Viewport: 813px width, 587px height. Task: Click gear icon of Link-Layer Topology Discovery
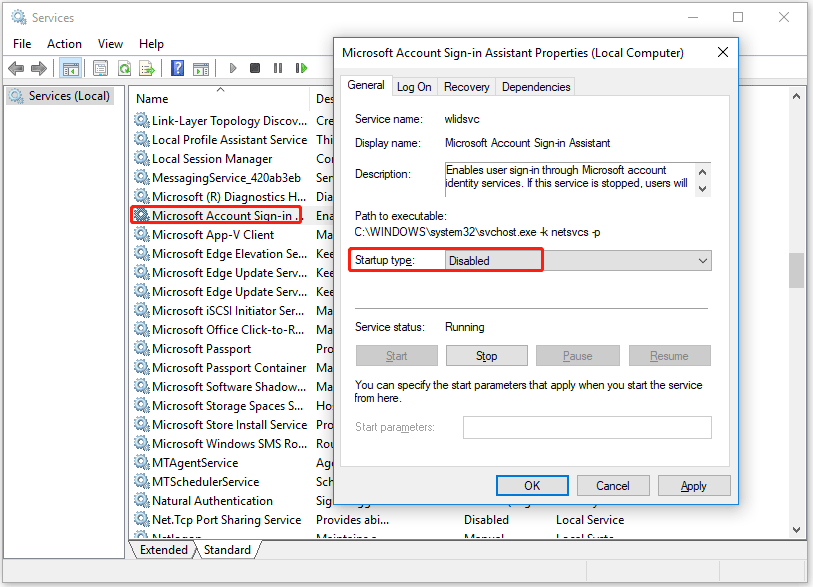tap(142, 120)
